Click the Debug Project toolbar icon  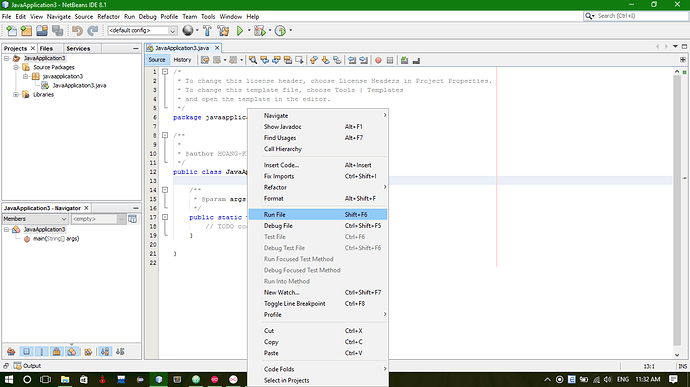(x=260, y=30)
